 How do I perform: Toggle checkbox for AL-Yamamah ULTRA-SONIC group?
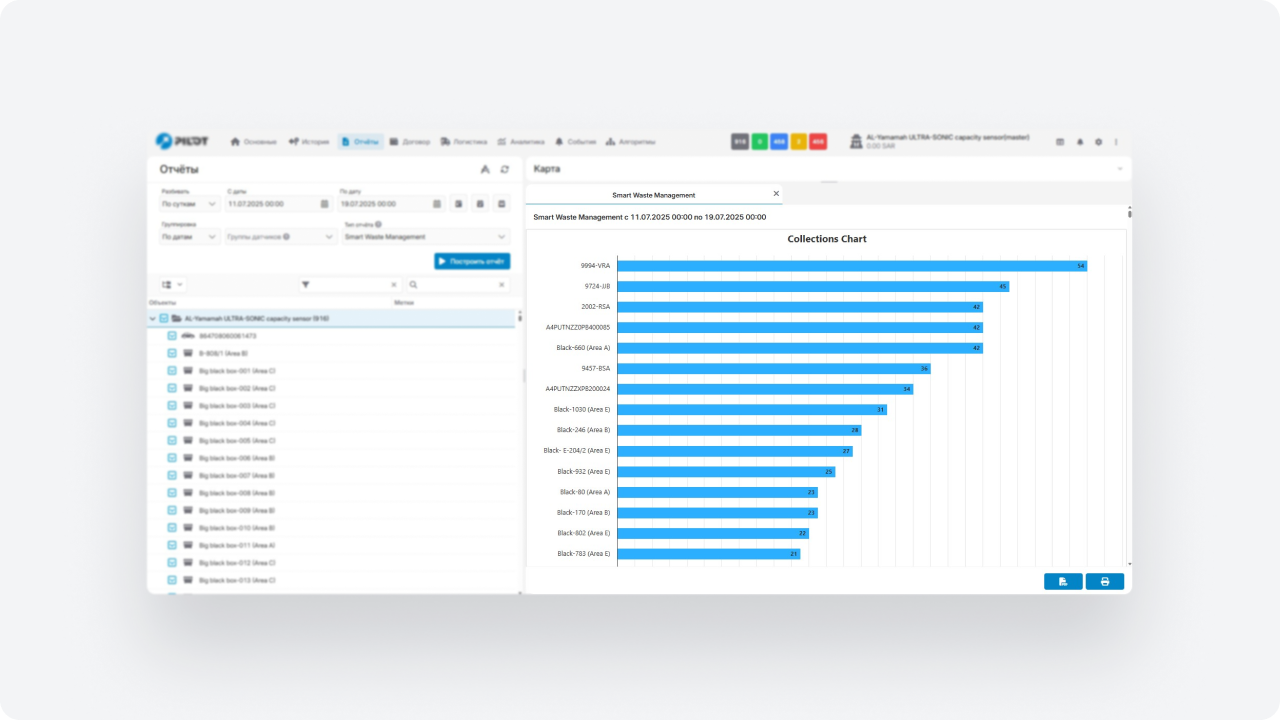[x=164, y=319]
